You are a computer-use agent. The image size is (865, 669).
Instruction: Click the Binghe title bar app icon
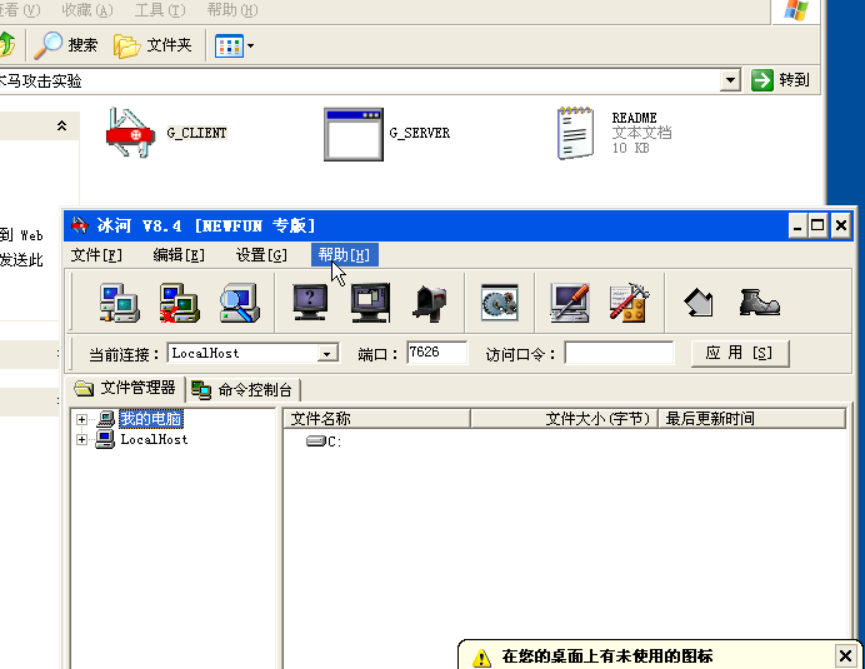[x=80, y=225]
